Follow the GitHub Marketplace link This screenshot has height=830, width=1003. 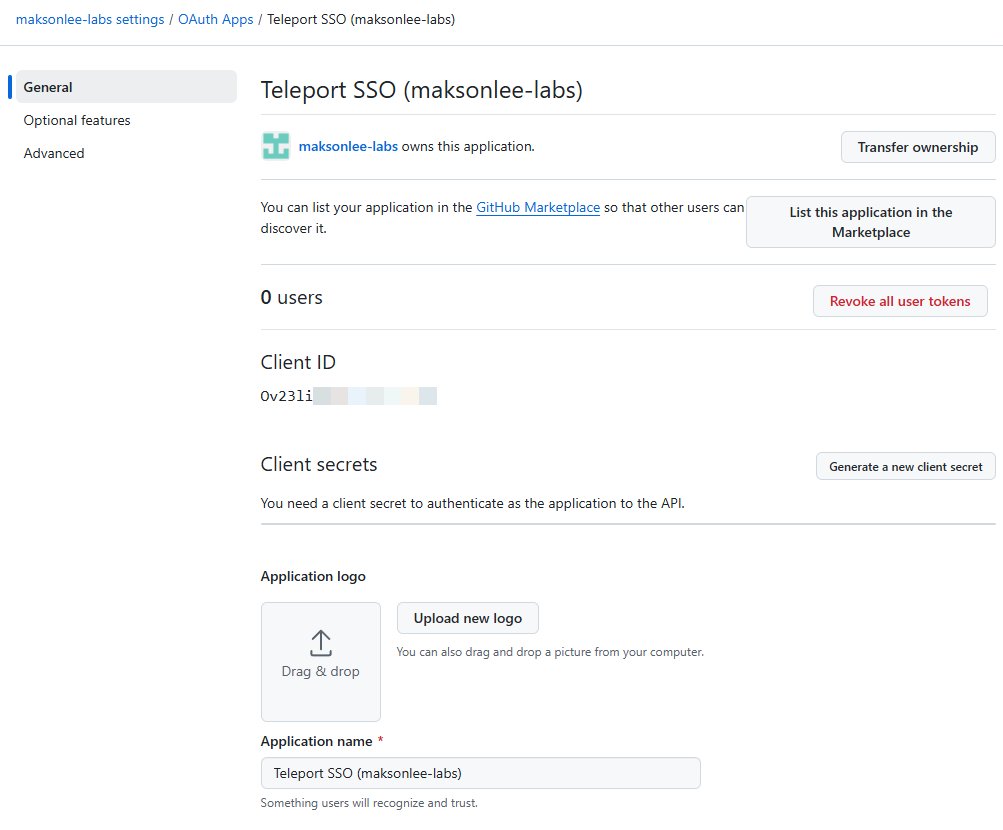click(538, 208)
